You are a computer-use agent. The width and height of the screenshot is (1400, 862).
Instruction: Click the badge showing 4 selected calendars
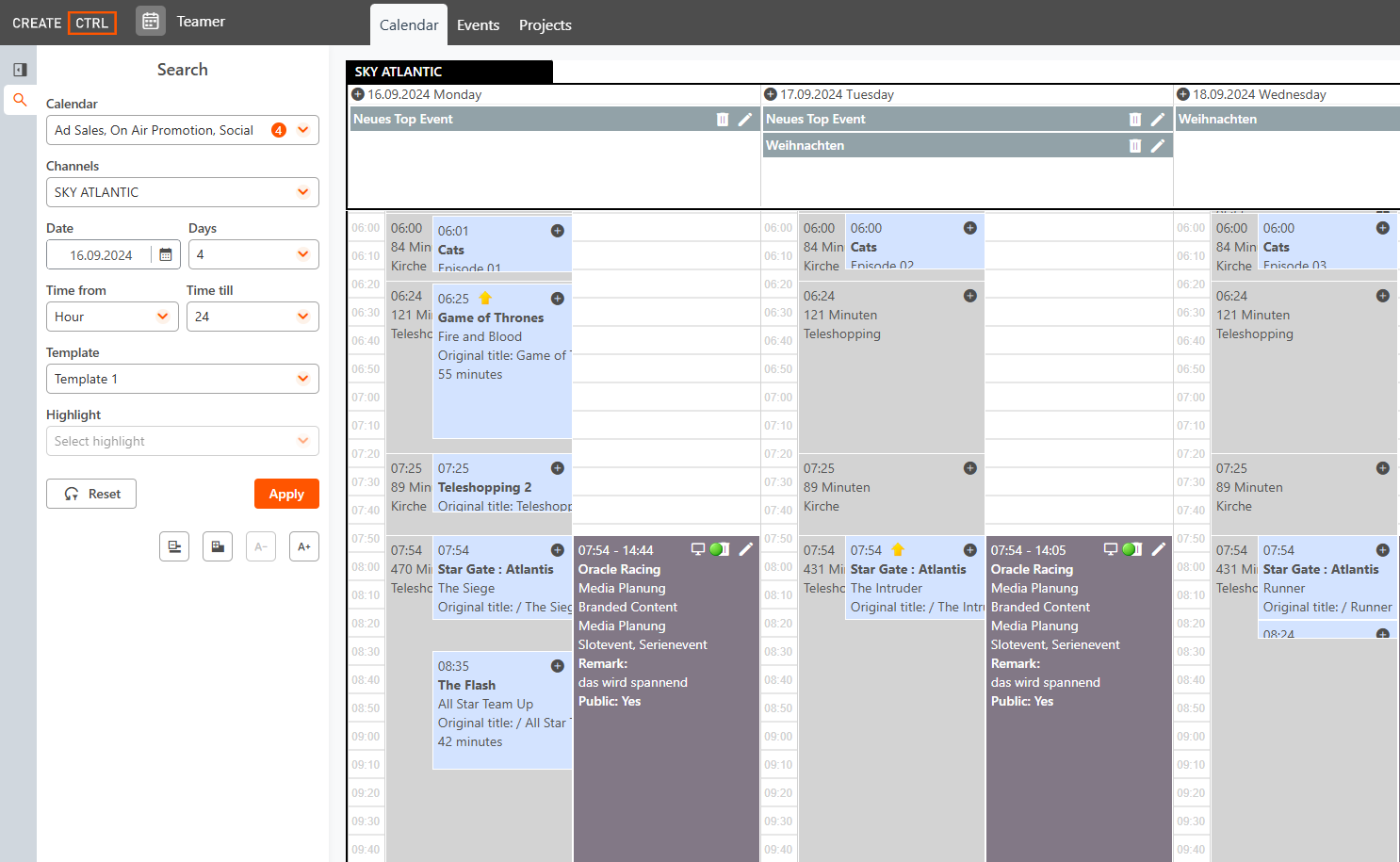[279, 130]
